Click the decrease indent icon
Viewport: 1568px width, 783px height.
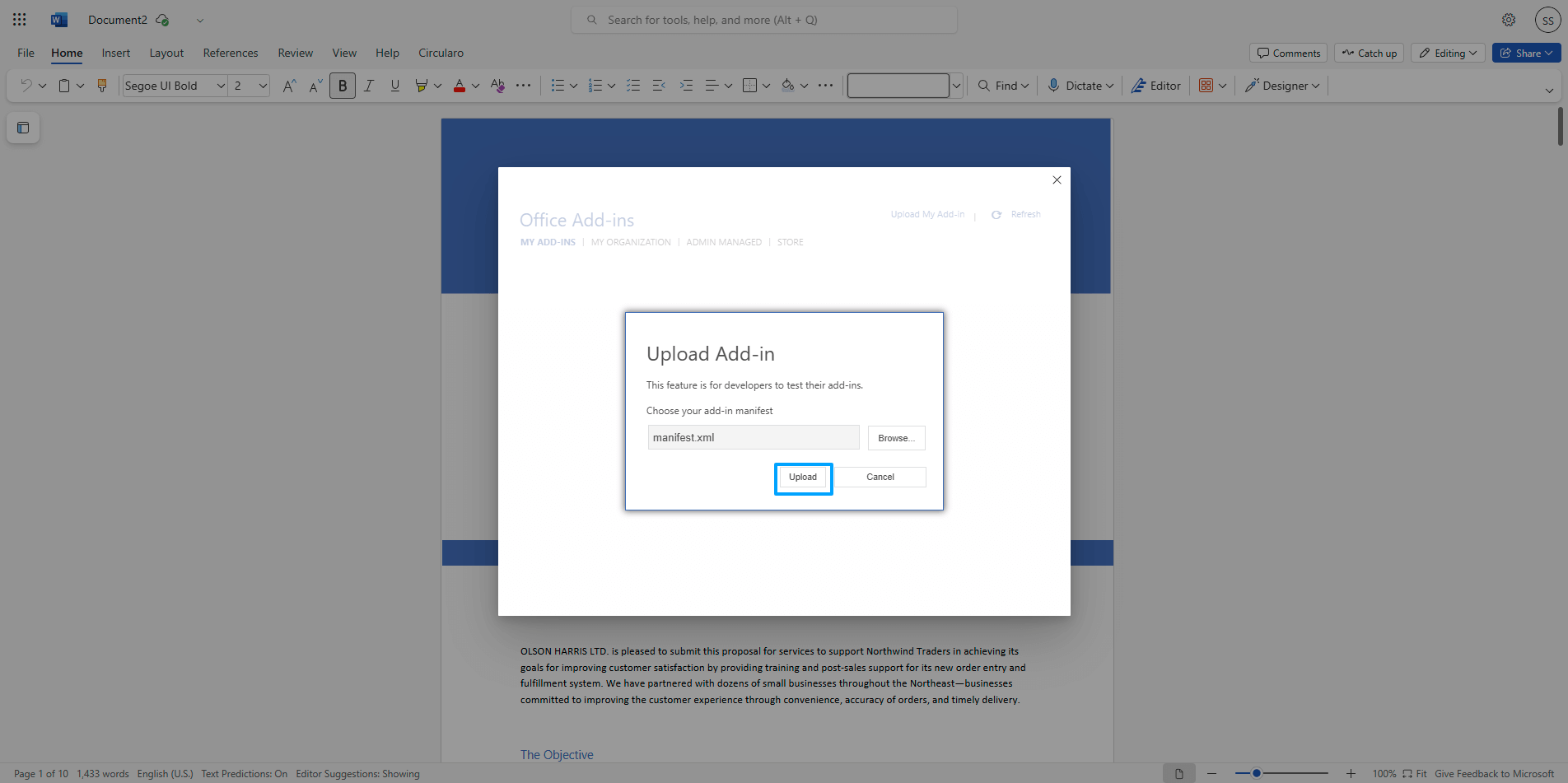(660, 86)
